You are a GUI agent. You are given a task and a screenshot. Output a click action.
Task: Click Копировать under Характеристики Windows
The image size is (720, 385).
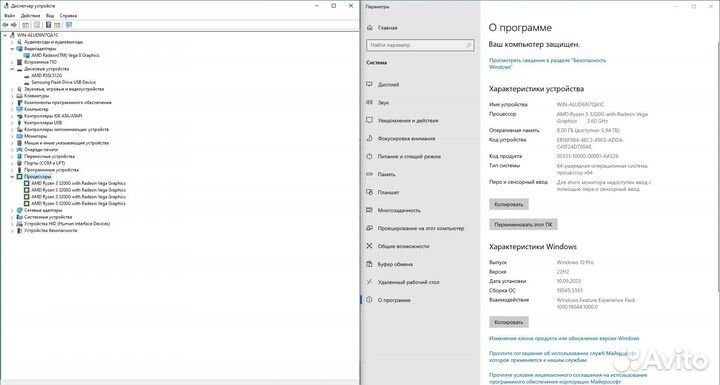click(509, 322)
